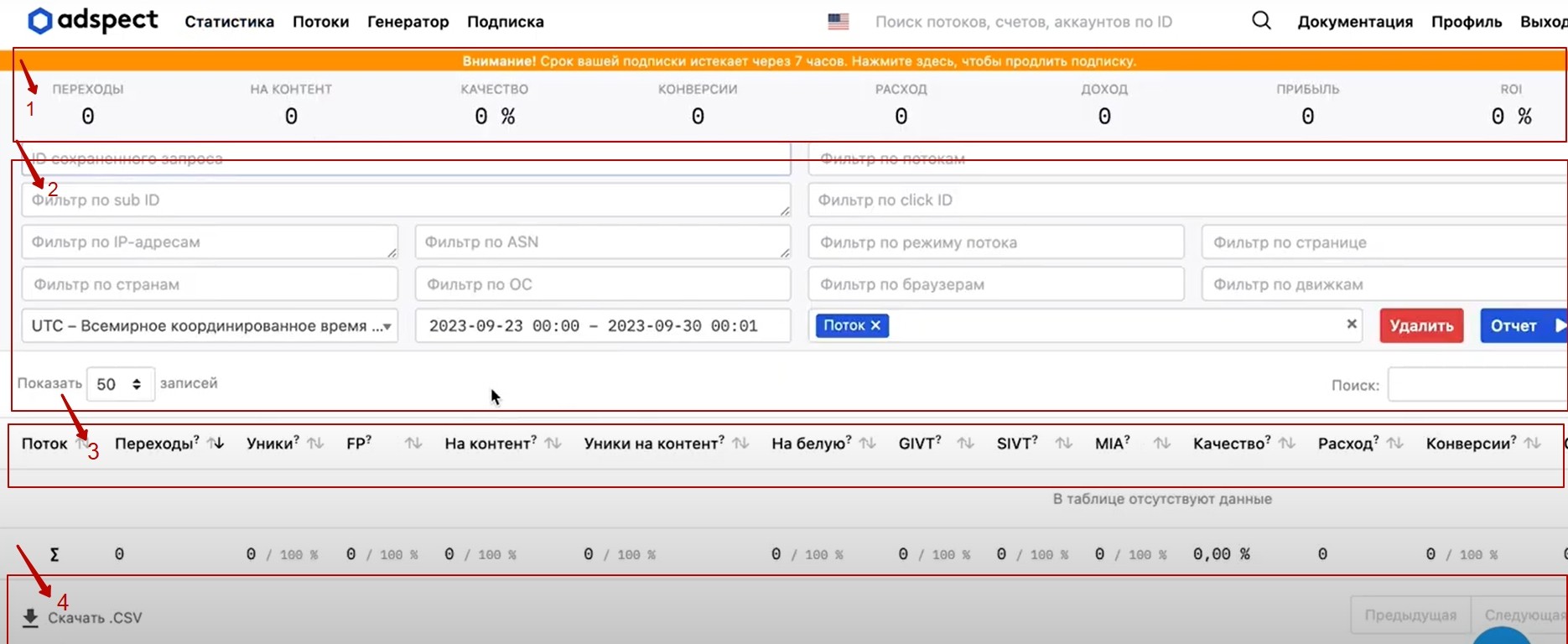Click the ID сохраненного запроса field

tap(406, 158)
